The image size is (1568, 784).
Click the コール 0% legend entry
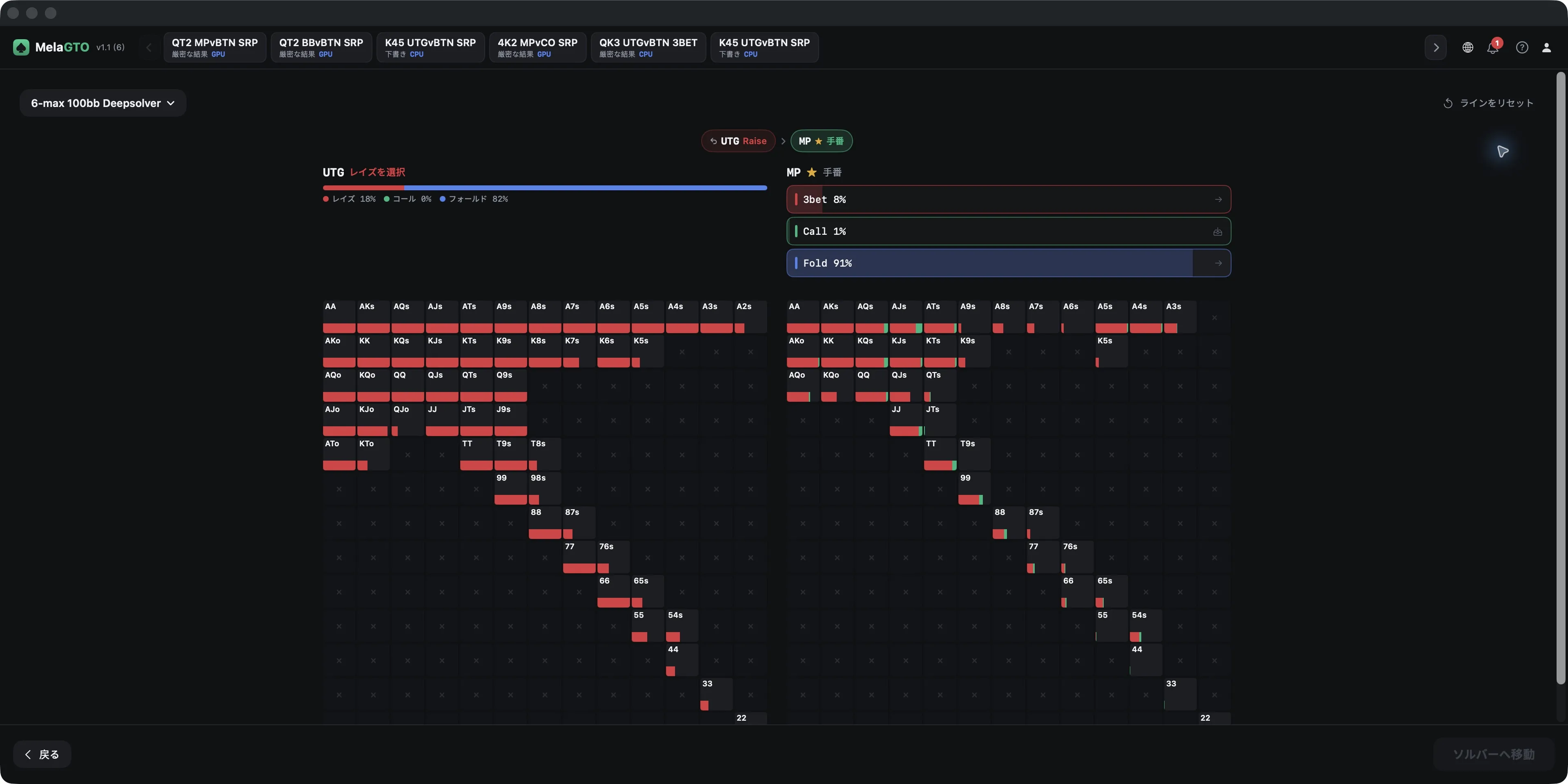click(x=408, y=199)
